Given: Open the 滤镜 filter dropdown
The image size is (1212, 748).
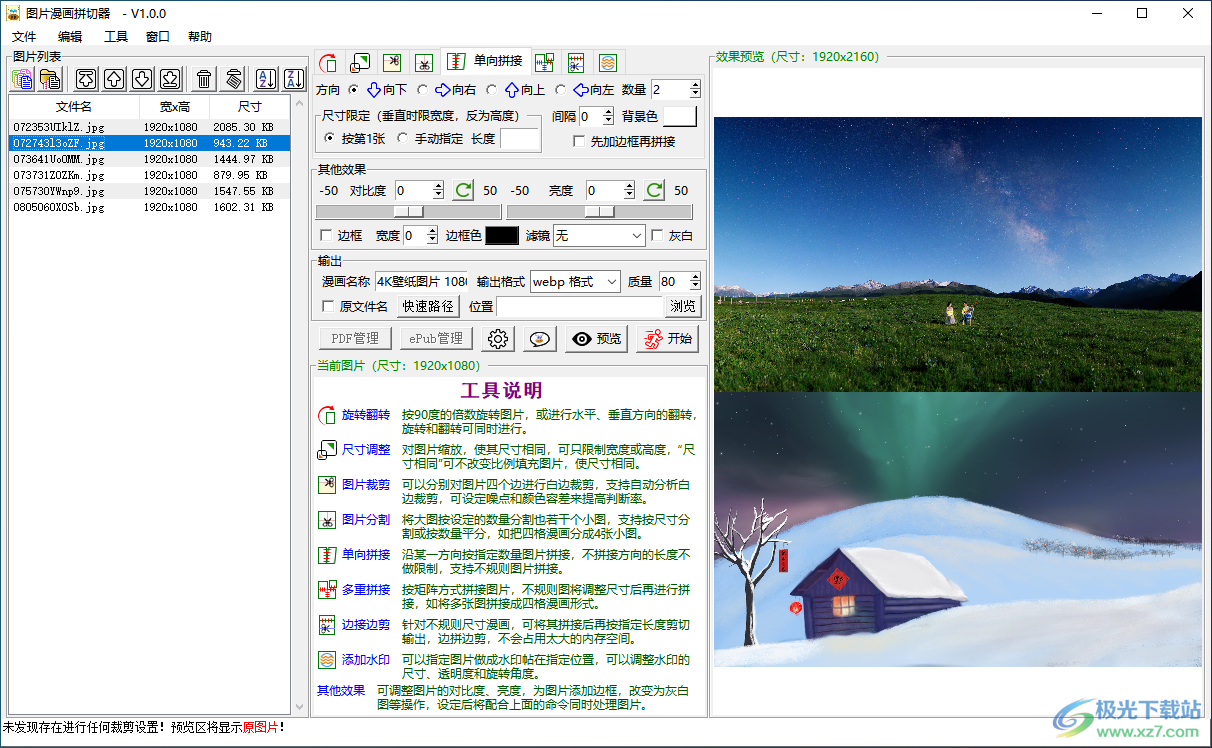Looking at the screenshot, I should (x=598, y=234).
